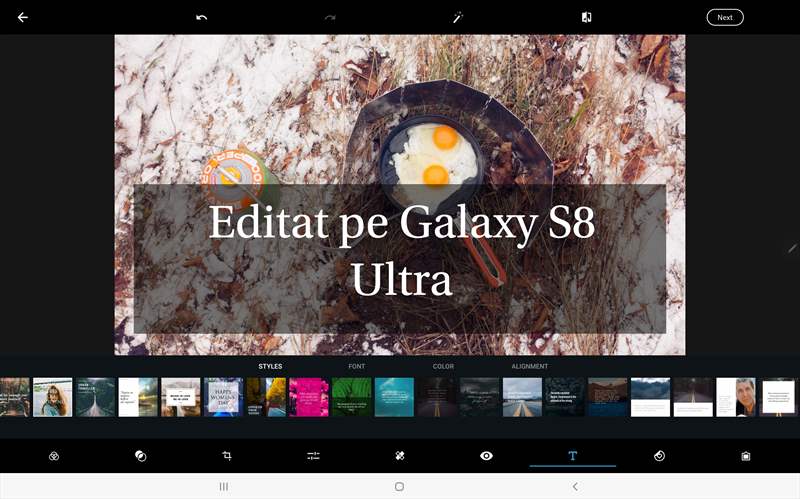Tap the Android home button
The image size is (800, 499).
click(x=399, y=487)
